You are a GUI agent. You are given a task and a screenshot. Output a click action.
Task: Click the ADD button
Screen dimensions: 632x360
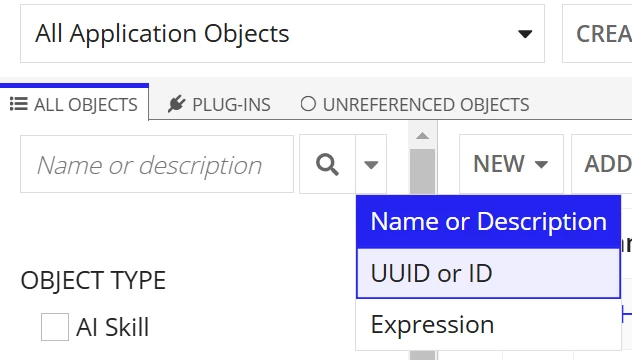point(602,164)
